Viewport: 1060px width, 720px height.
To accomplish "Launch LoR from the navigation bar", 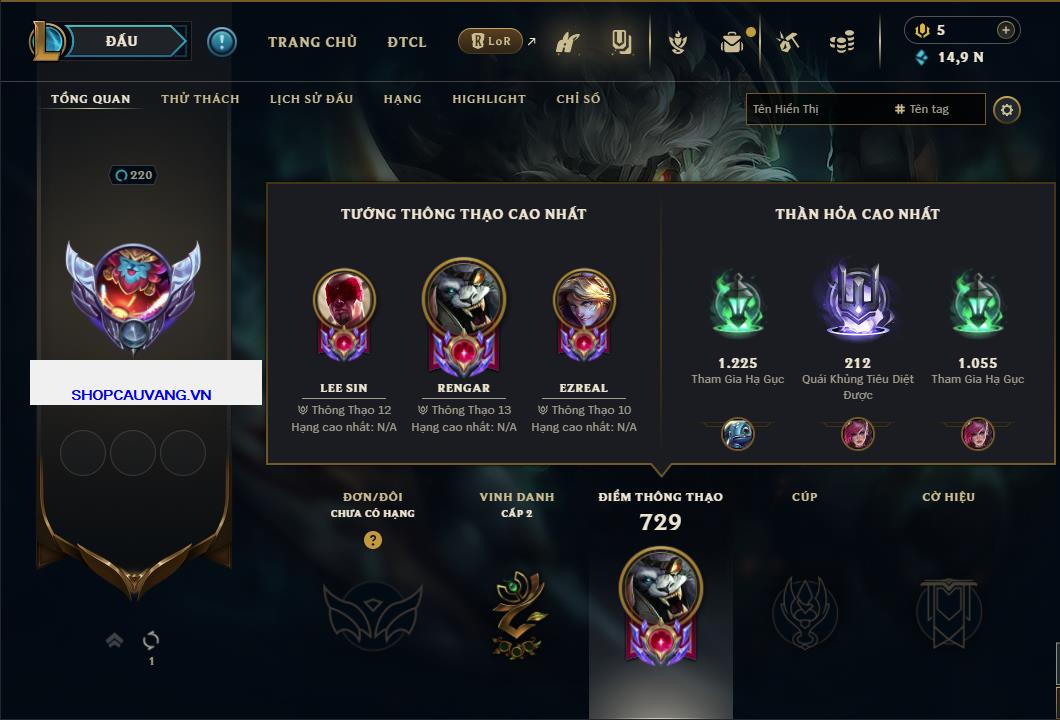I will coord(490,41).
